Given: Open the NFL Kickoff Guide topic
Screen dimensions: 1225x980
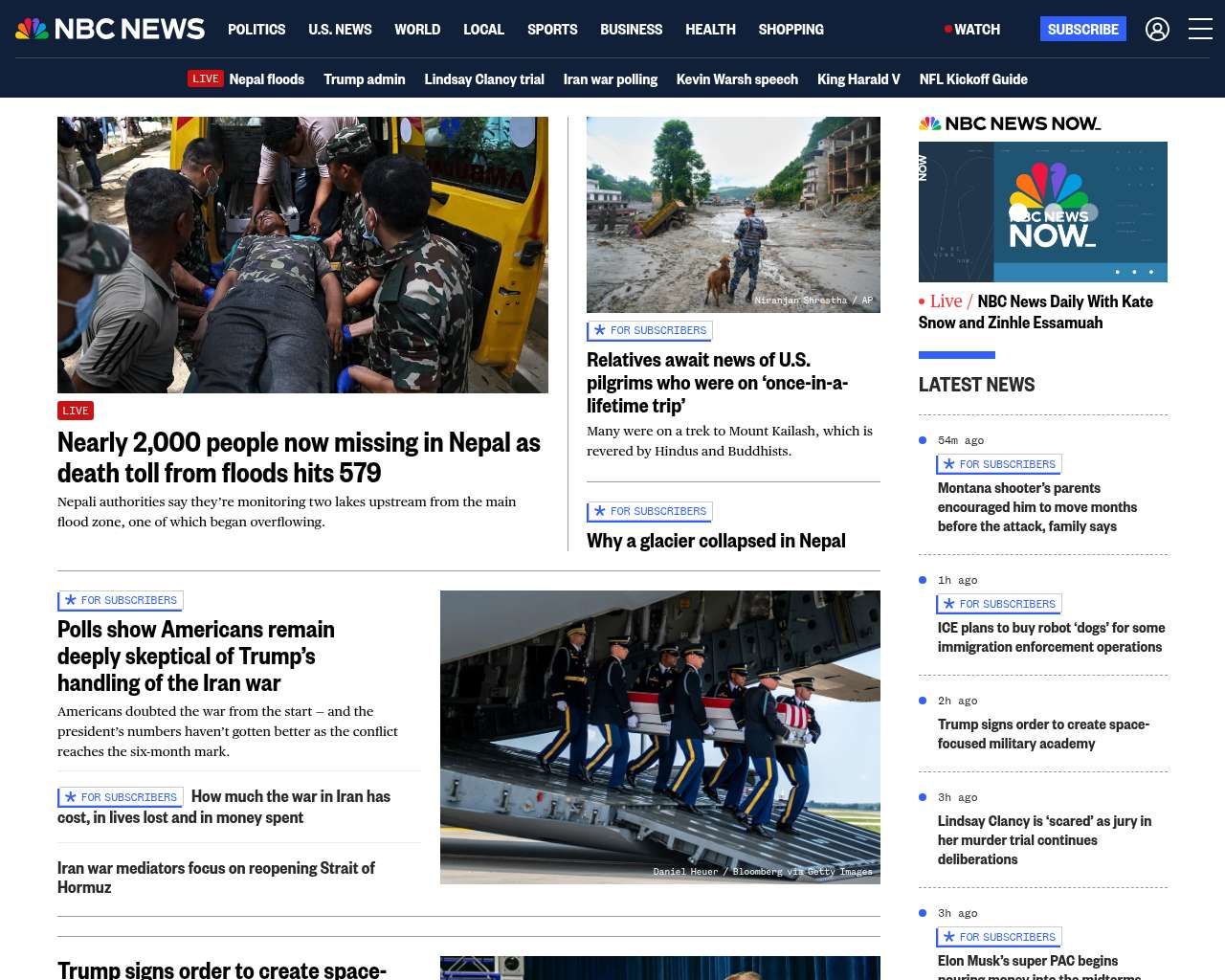Looking at the screenshot, I should pyautogui.click(x=973, y=79).
